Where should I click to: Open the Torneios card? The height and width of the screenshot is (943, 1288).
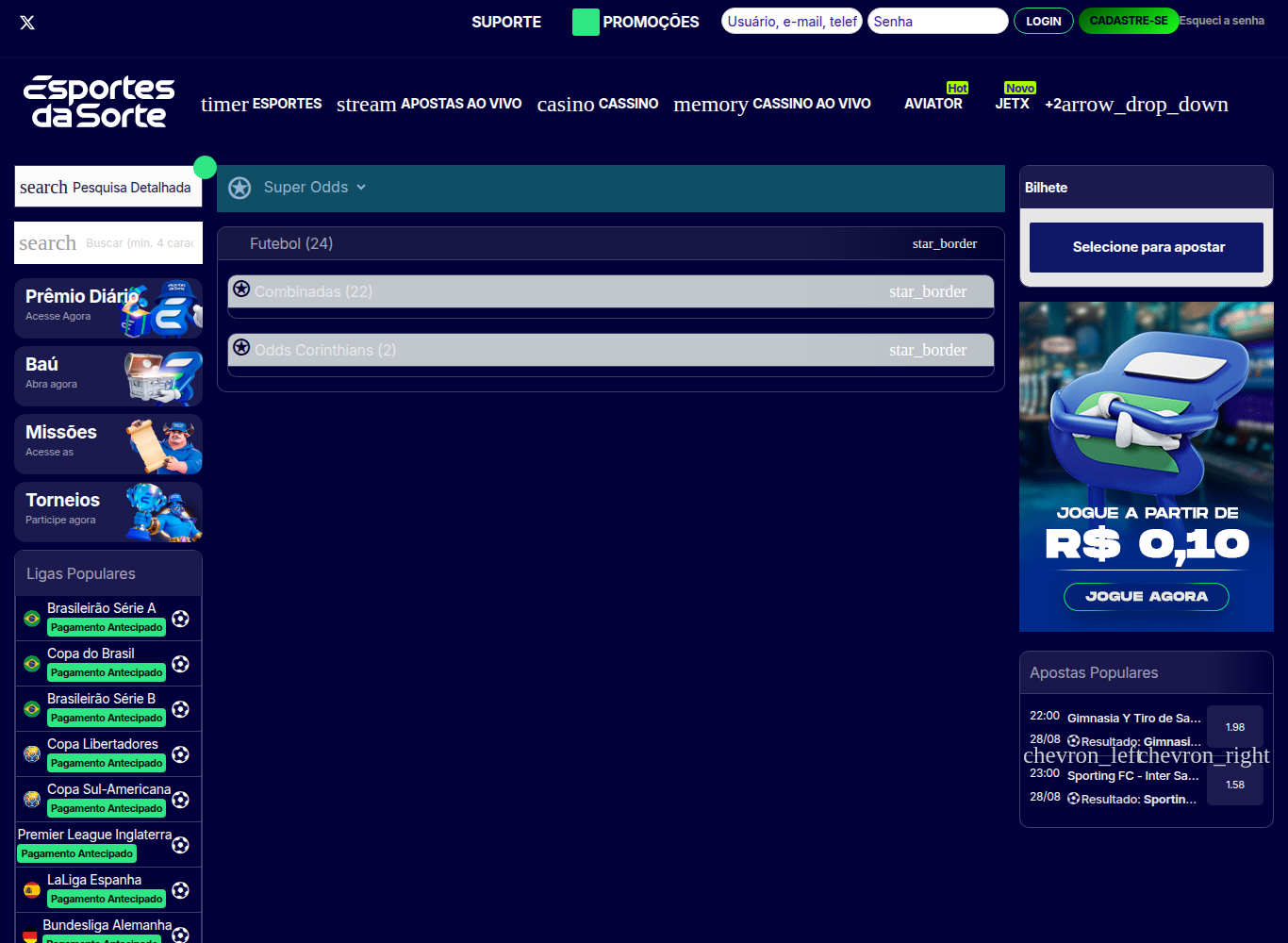pos(108,512)
